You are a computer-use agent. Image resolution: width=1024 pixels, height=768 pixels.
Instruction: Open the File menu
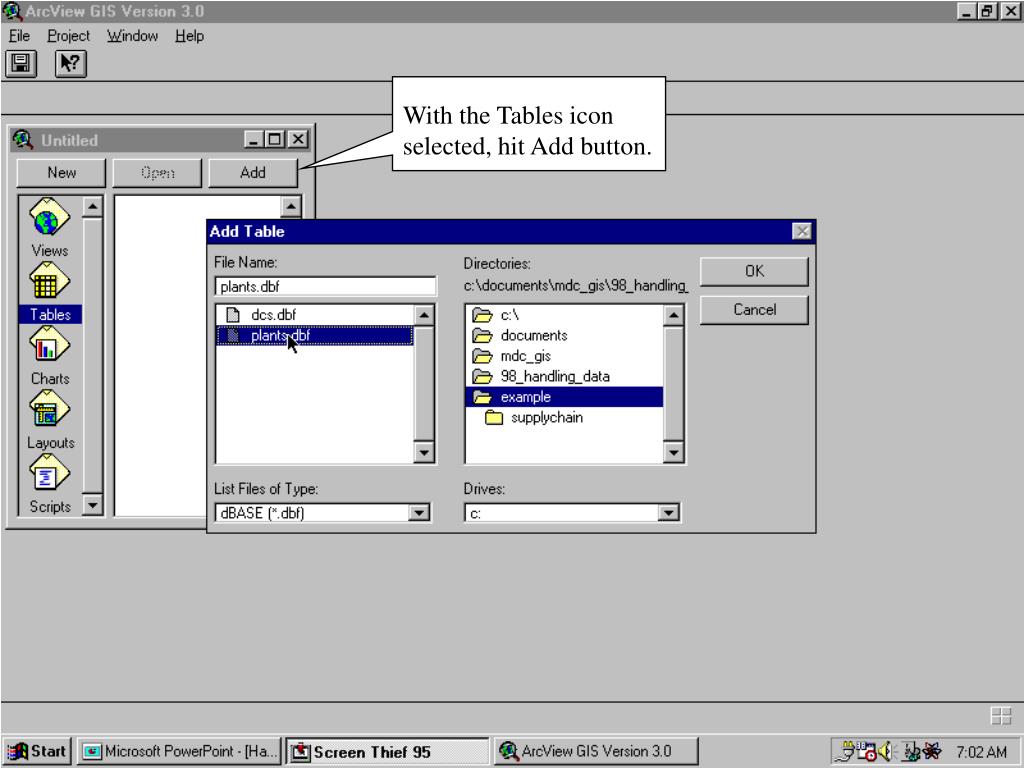tap(19, 36)
